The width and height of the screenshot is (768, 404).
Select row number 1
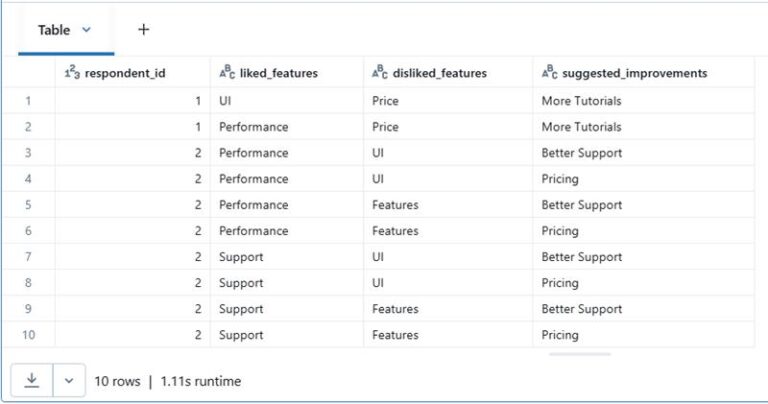coord(28,101)
